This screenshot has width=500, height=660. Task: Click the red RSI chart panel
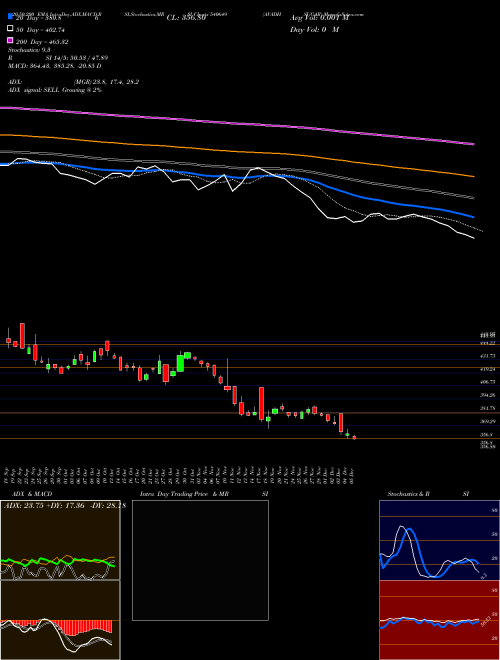(x=439, y=620)
